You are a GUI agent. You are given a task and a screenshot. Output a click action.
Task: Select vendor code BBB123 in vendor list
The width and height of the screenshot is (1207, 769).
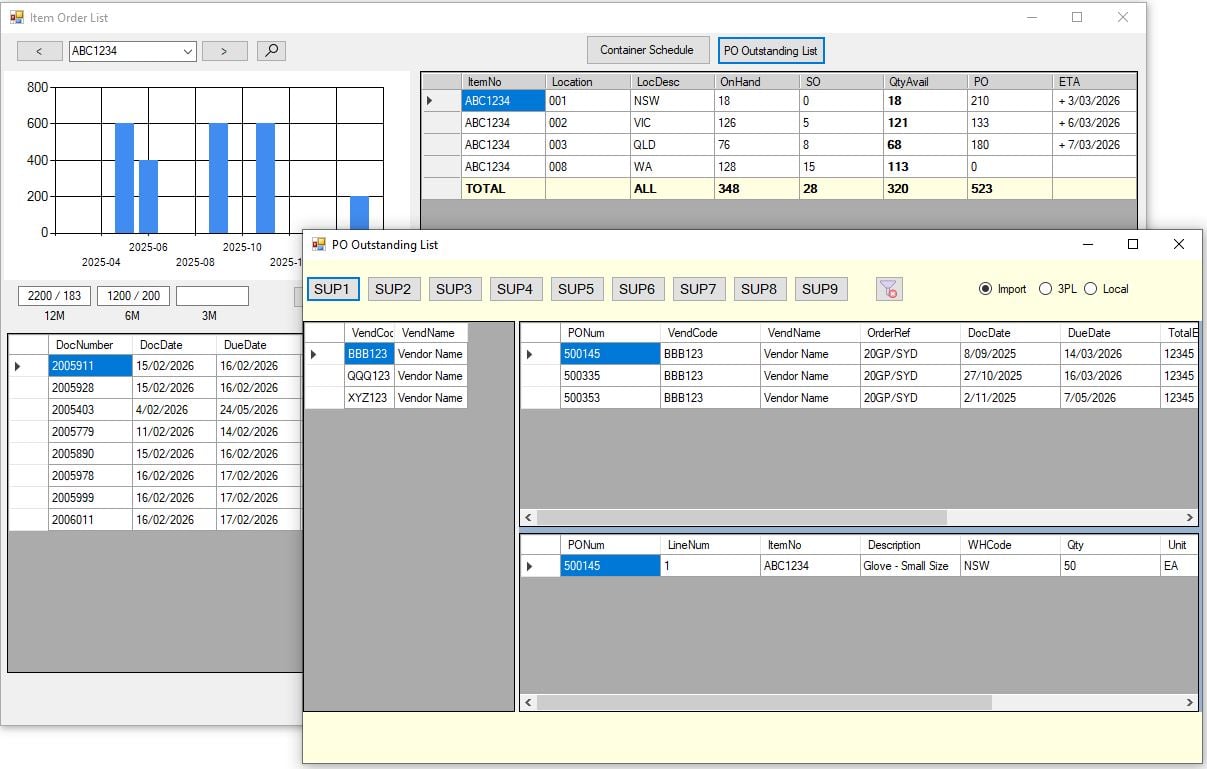point(369,354)
